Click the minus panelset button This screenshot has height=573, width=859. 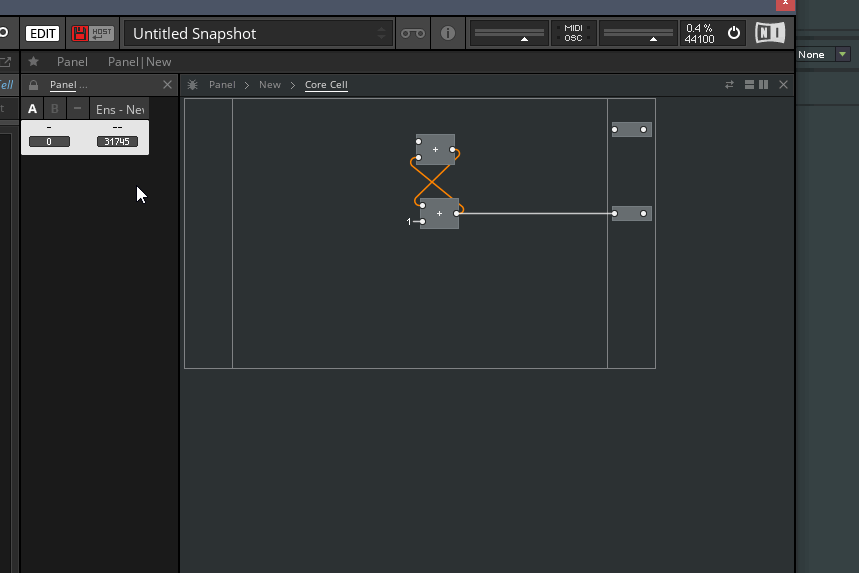(x=77, y=109)
